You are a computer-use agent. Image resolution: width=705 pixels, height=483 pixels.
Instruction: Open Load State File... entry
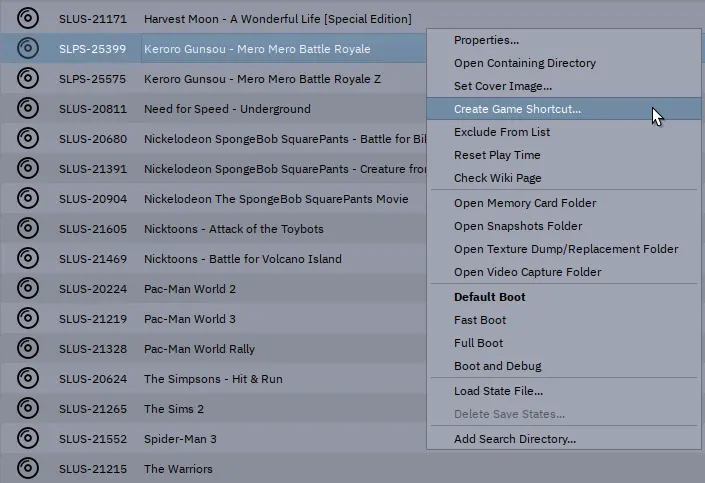(x=564, y=391)
